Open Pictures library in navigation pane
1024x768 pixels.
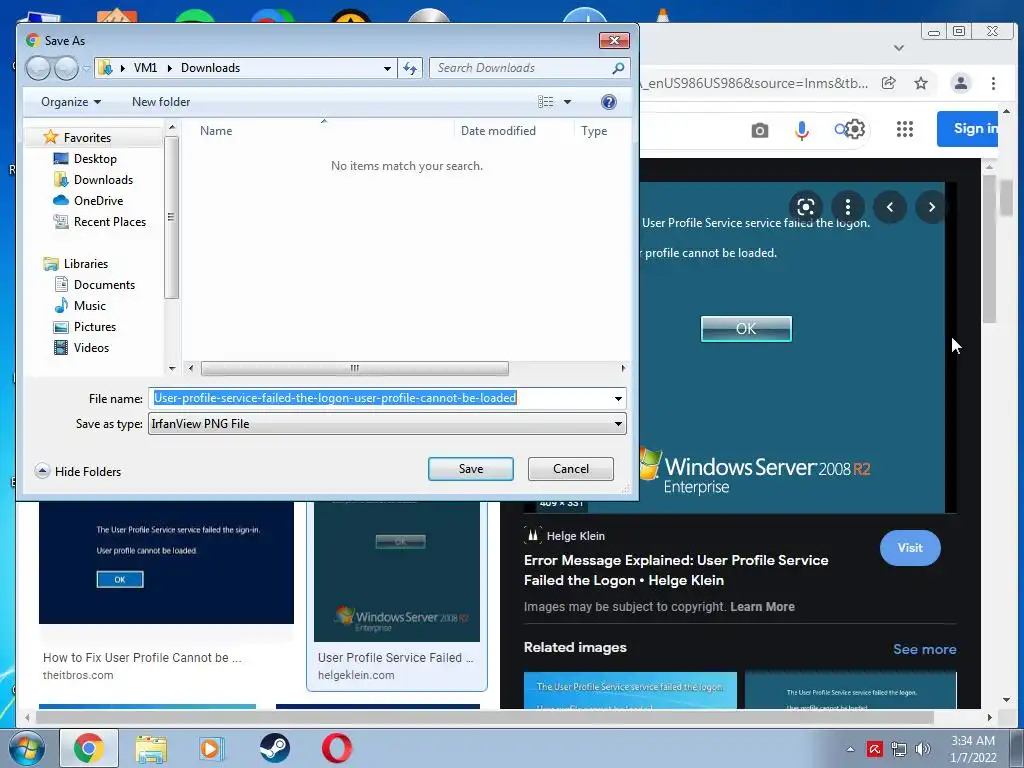click(x=95, y=327)
